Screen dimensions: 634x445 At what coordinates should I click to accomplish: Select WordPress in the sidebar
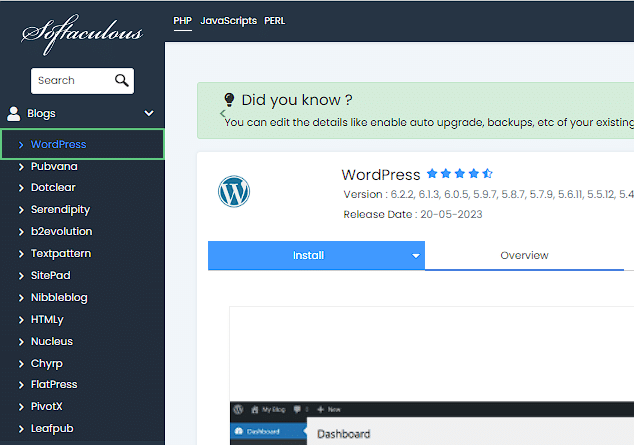coord(82,144)
